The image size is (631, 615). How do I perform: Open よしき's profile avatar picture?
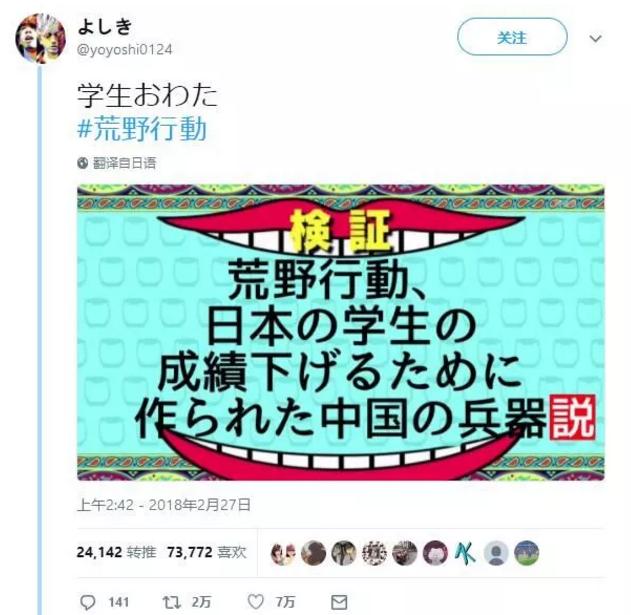point(40,39)
